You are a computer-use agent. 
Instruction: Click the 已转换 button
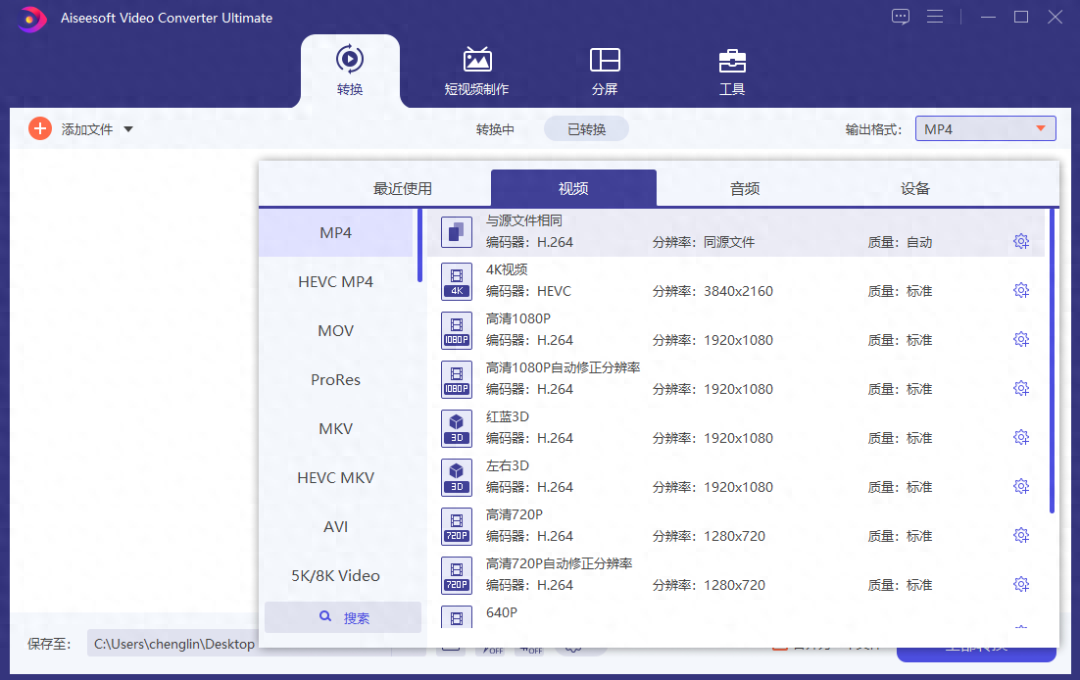[x=586, y=128]
